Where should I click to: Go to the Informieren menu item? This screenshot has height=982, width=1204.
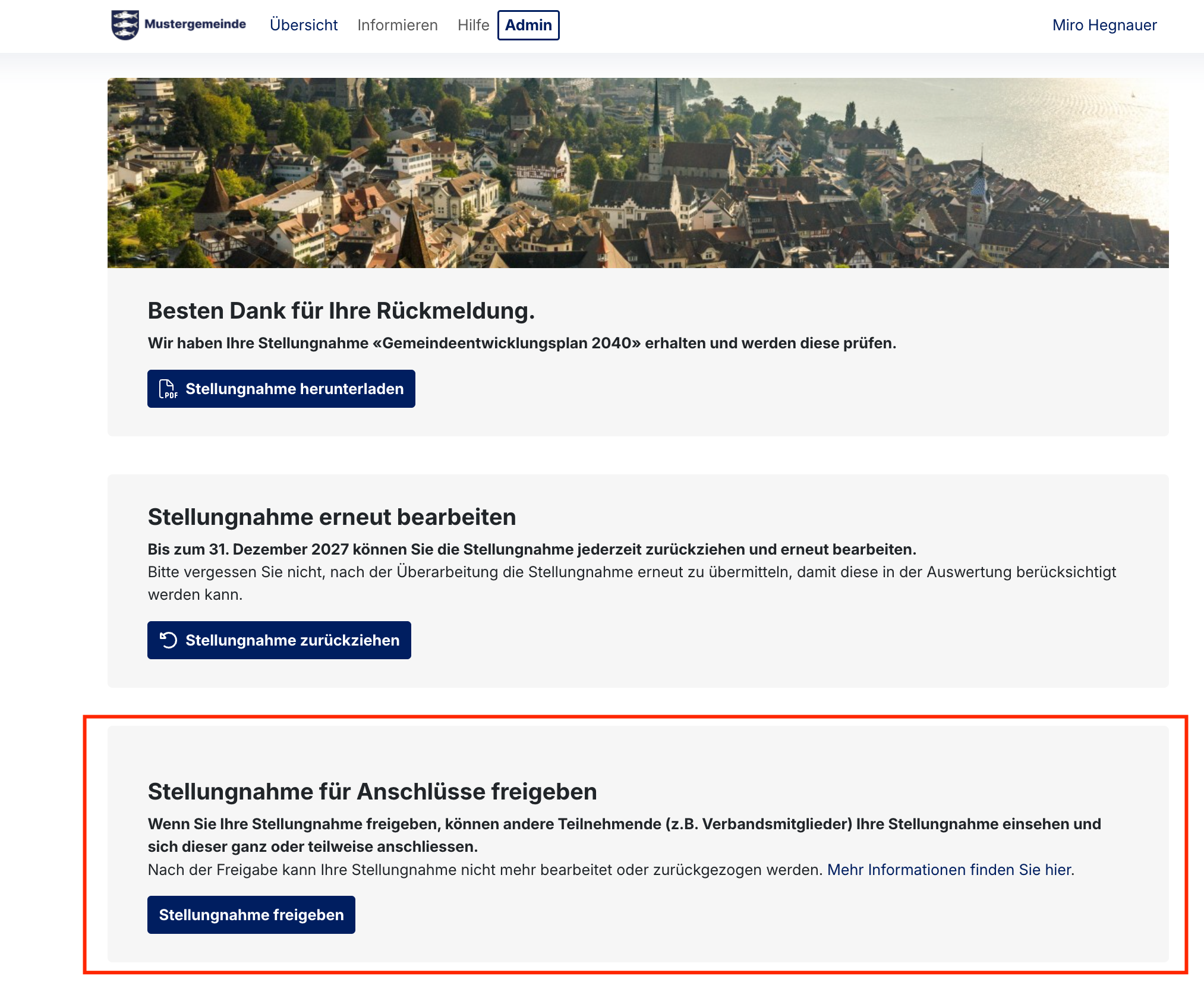397,25
